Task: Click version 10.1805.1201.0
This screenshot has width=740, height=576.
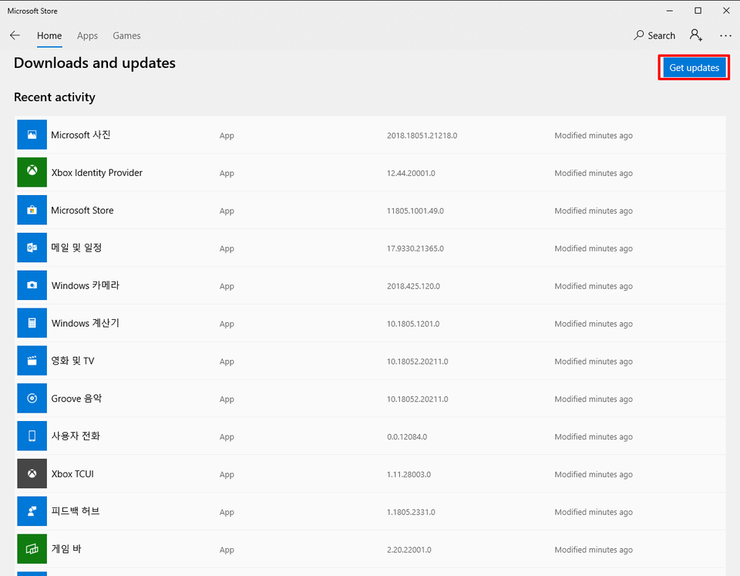Action: [x=413, y=324]
